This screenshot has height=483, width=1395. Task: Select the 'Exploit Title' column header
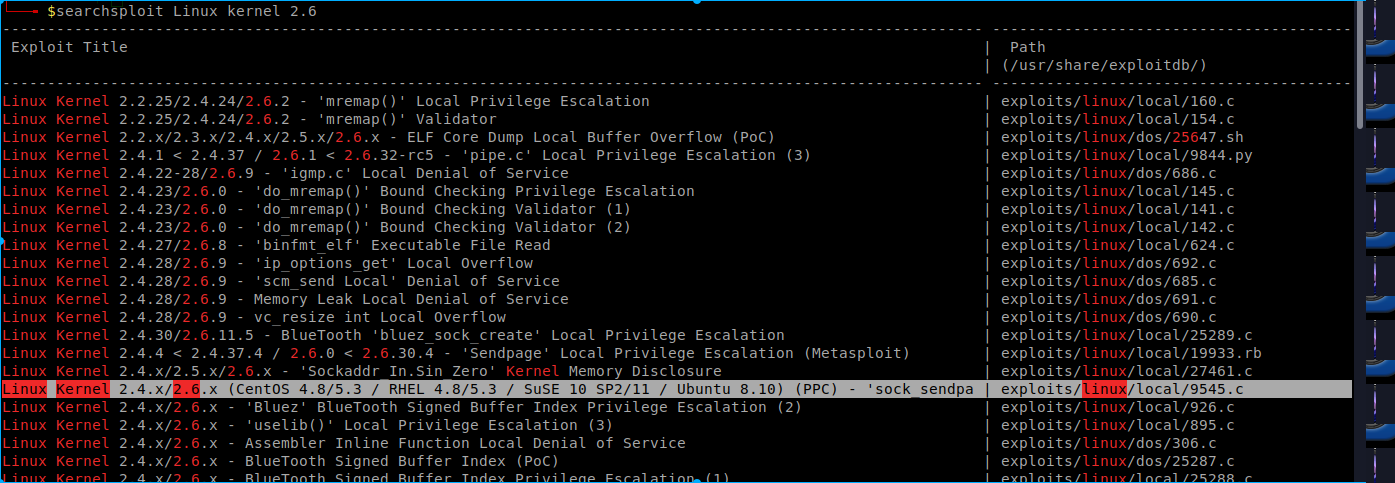[x=69, y=47]
